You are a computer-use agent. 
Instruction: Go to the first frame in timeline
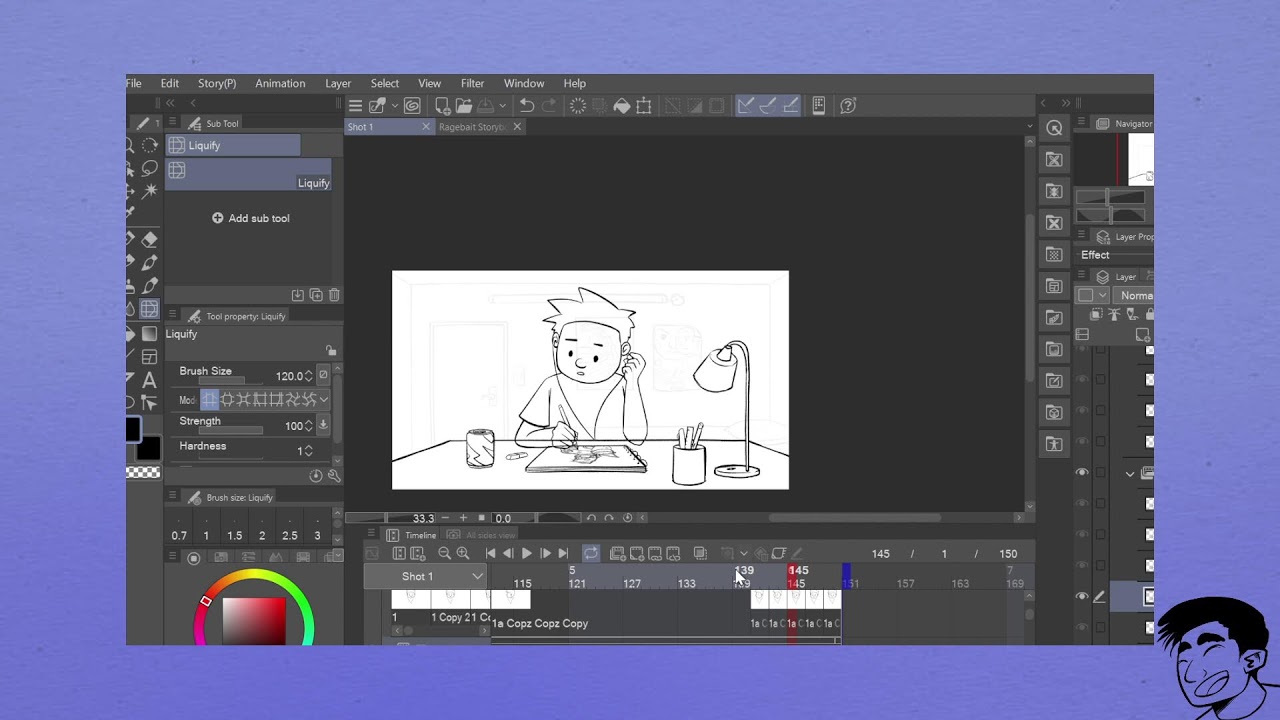(x=490, y=553)
